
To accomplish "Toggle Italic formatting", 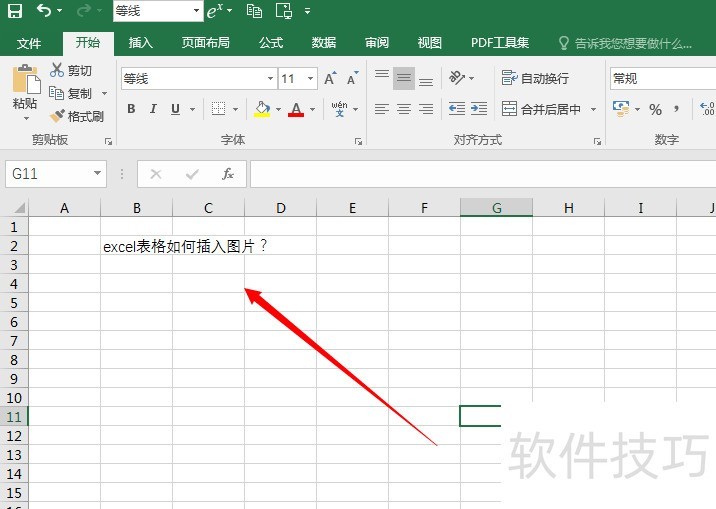I will pyautogui.click(x=153, y=109).
